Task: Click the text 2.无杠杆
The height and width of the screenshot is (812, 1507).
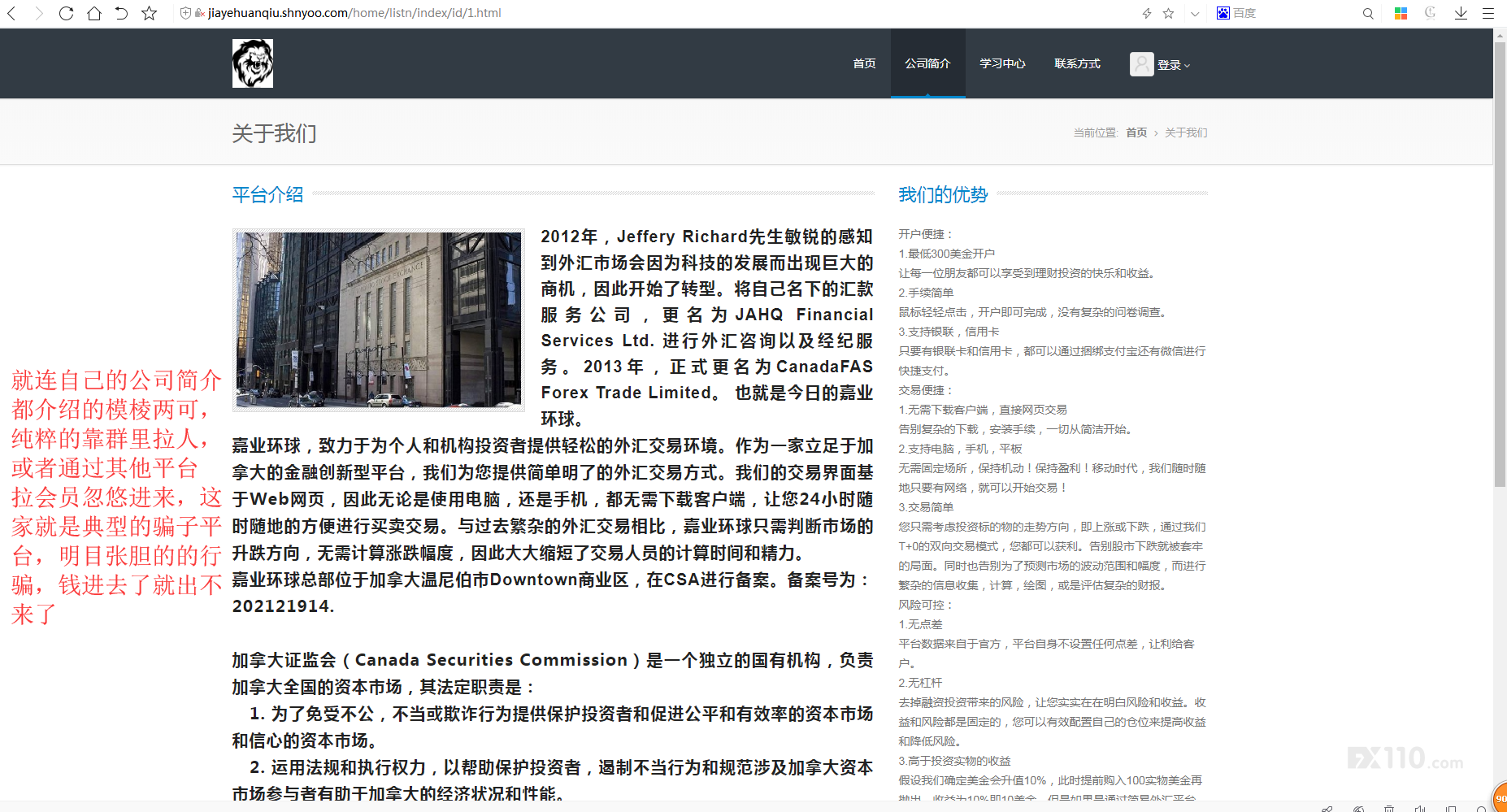Action: coord(920,683)
